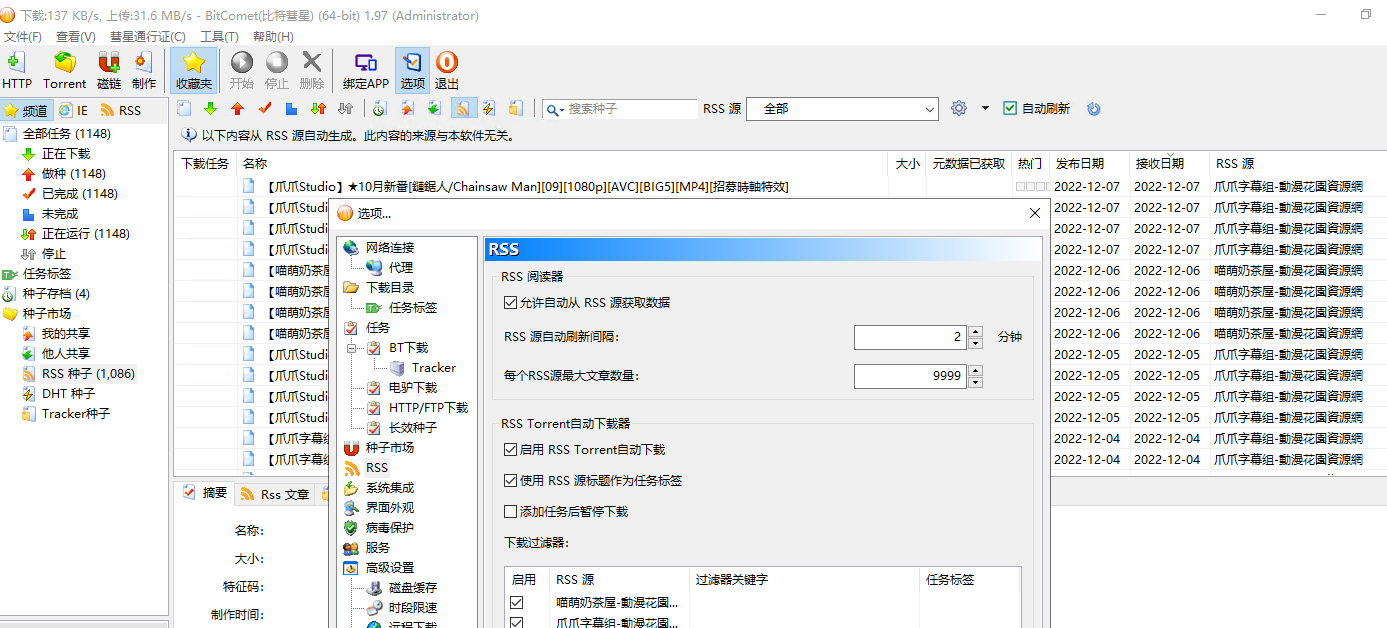Open the RSS 源 全部 dropdown
The image size is (1387, 628).
(842, 108)
